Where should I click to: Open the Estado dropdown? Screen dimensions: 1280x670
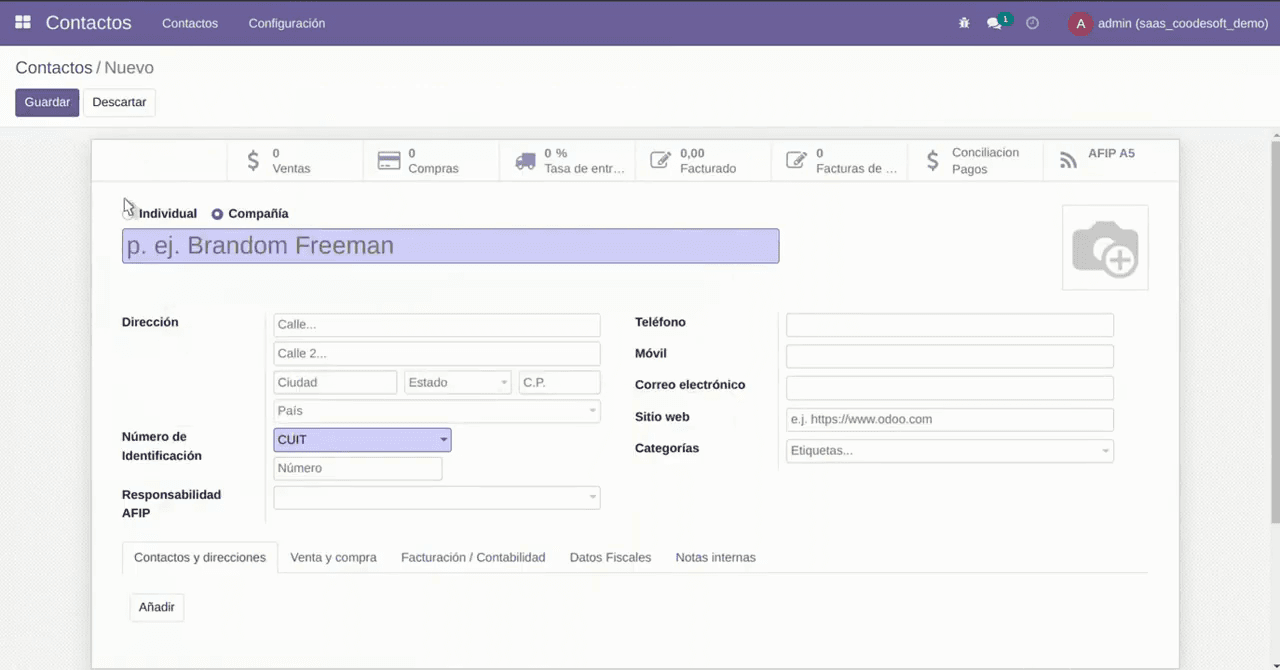458,382
